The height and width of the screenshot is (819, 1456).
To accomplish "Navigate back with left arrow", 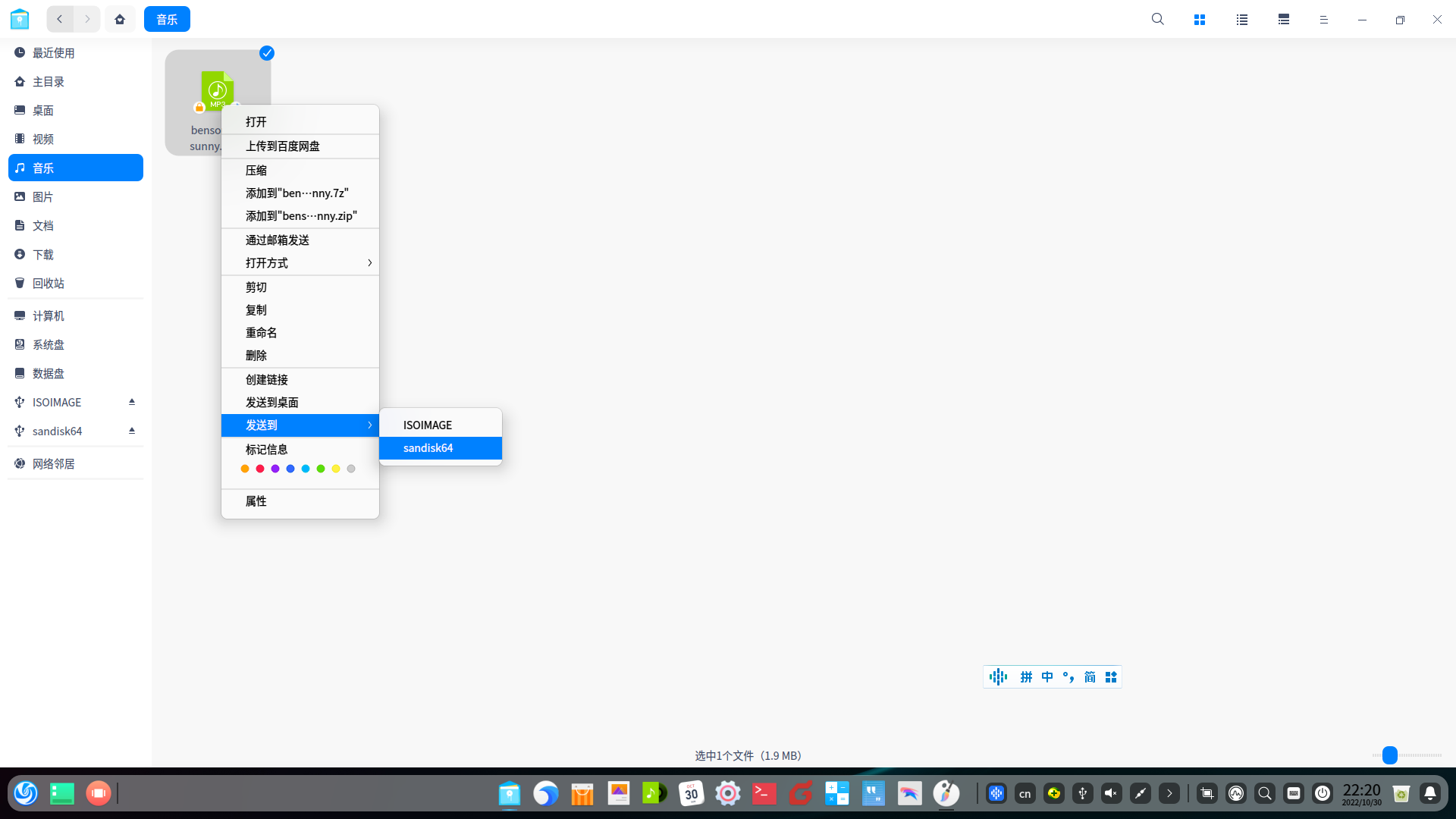I will [60, 19].
